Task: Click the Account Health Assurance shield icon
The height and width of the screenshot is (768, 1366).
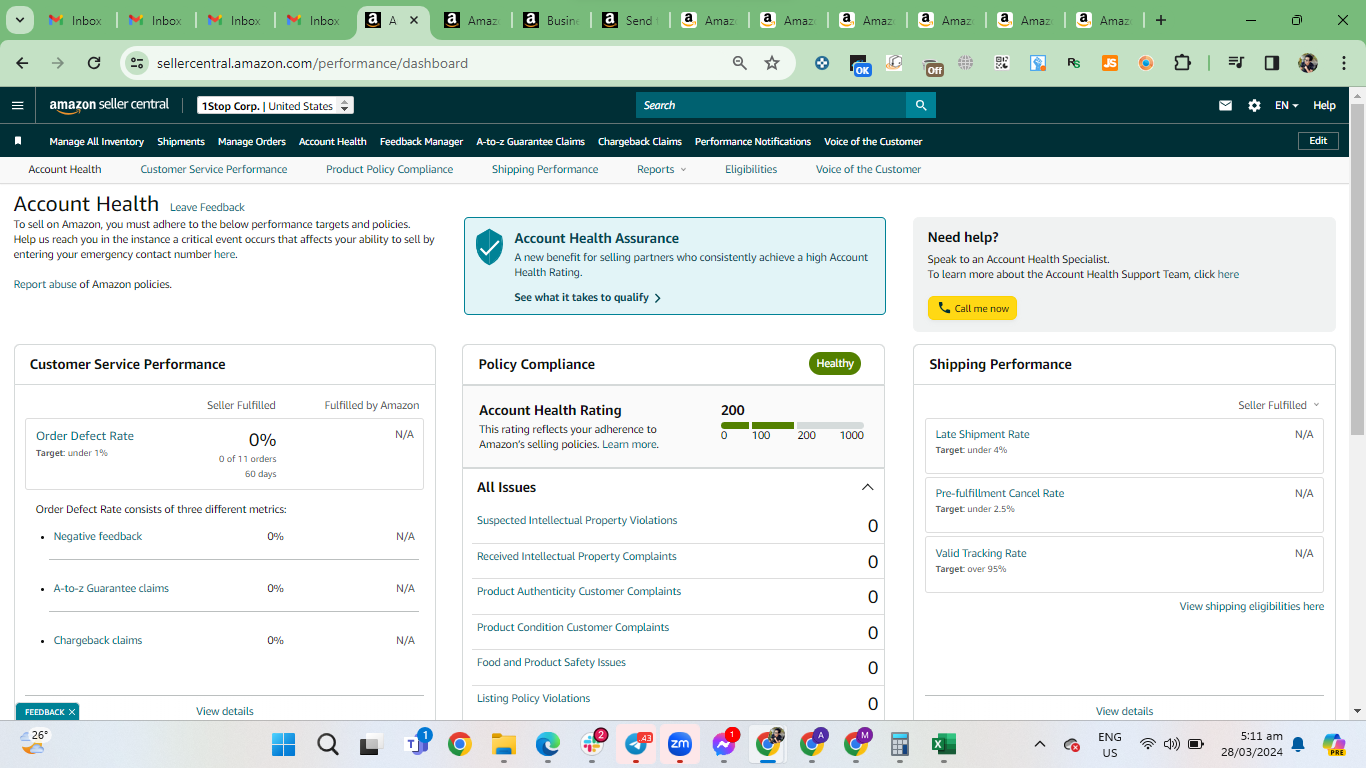Action: pyautogui.click(x=489, y=246)
